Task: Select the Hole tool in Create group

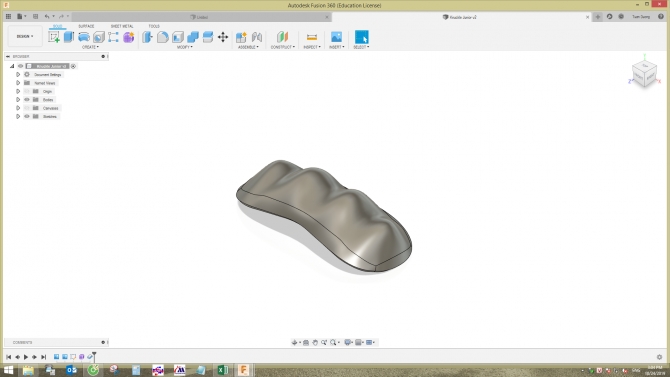Action: click(99, 37)
